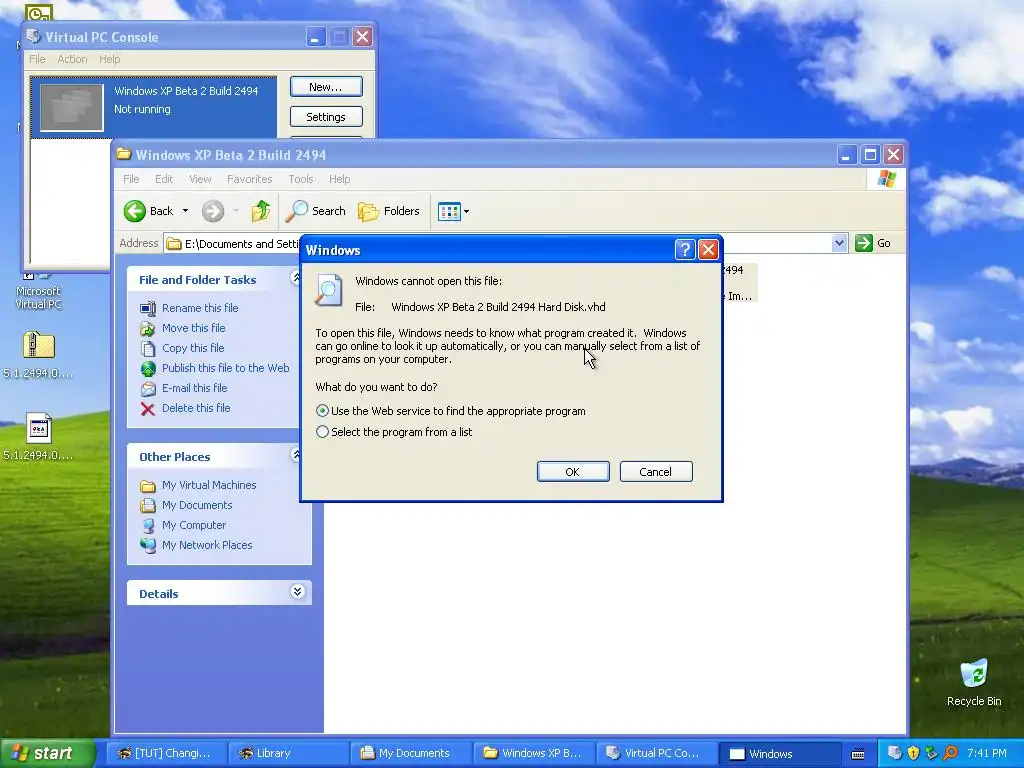
Task: Open the Action menu in Virtual PC Console
Action: (x=72, y=59)
